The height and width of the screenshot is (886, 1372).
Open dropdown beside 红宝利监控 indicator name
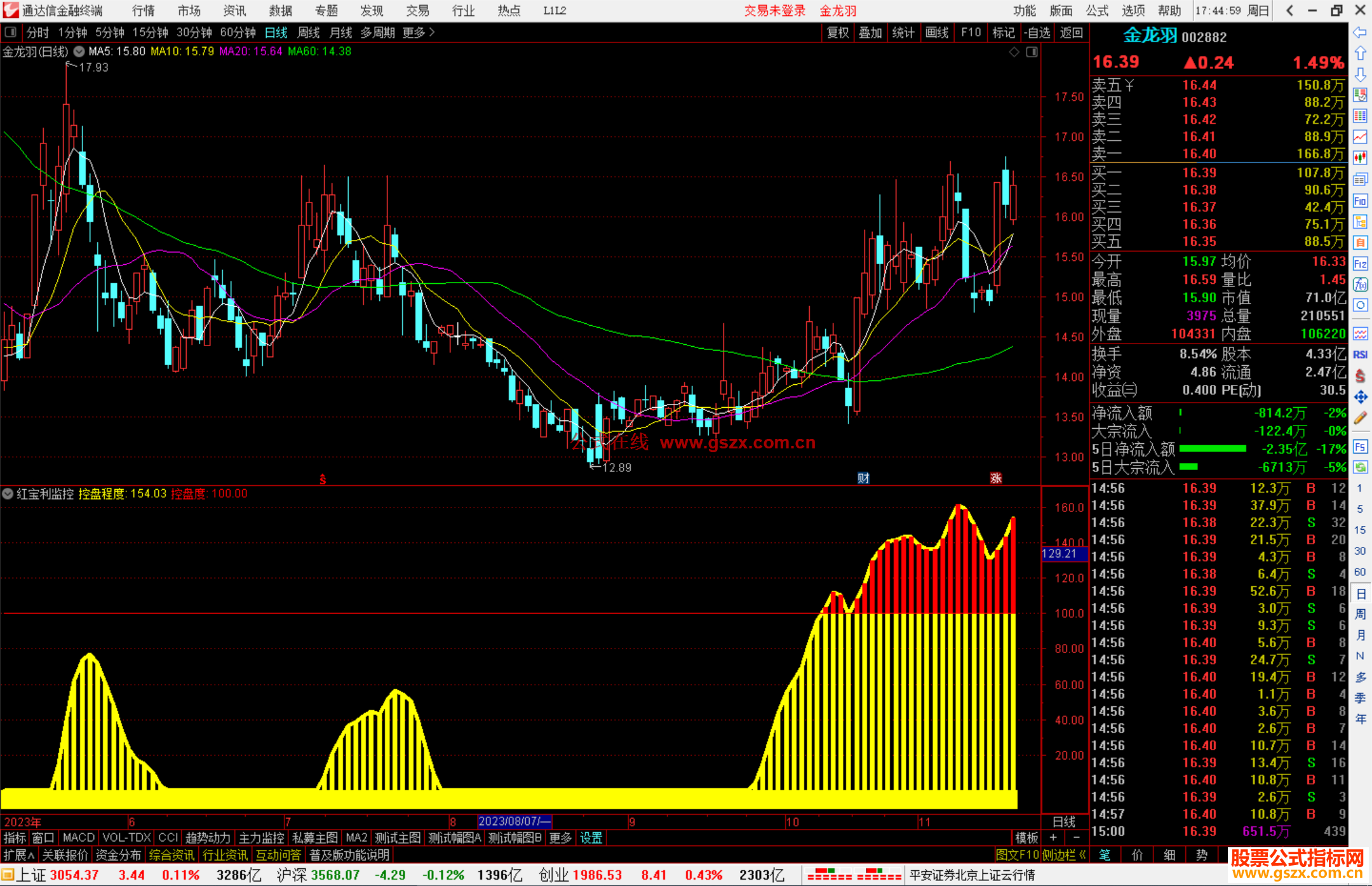click(8, 493)
